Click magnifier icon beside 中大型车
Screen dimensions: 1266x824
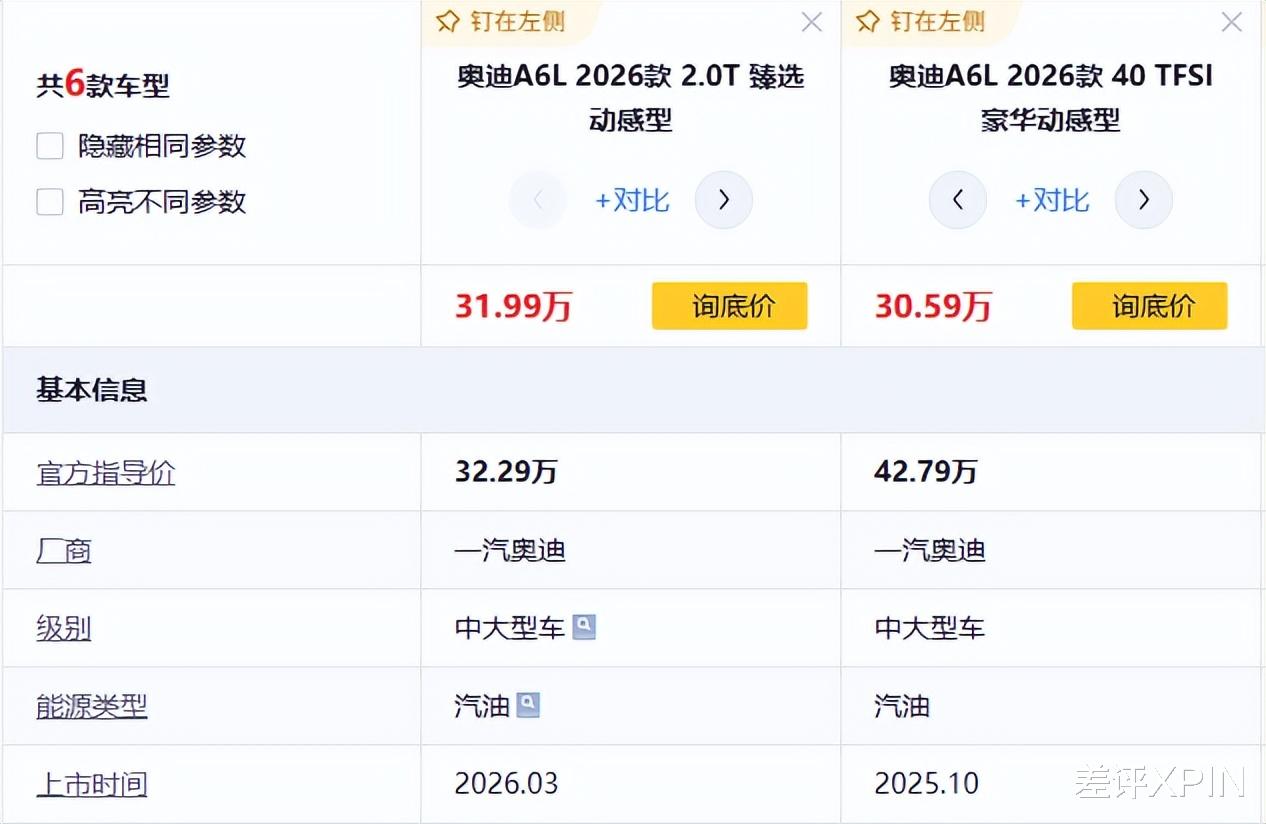584,627
